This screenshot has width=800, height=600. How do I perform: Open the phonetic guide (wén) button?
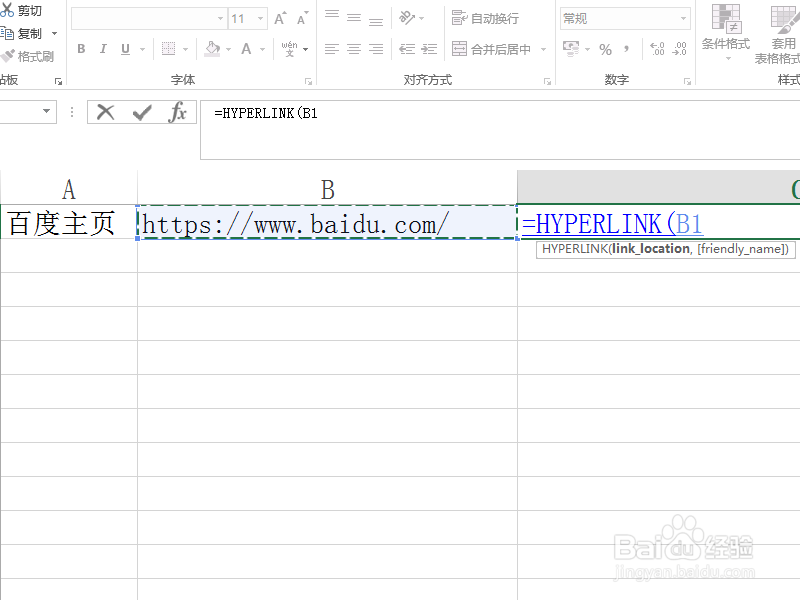[290, 49]
